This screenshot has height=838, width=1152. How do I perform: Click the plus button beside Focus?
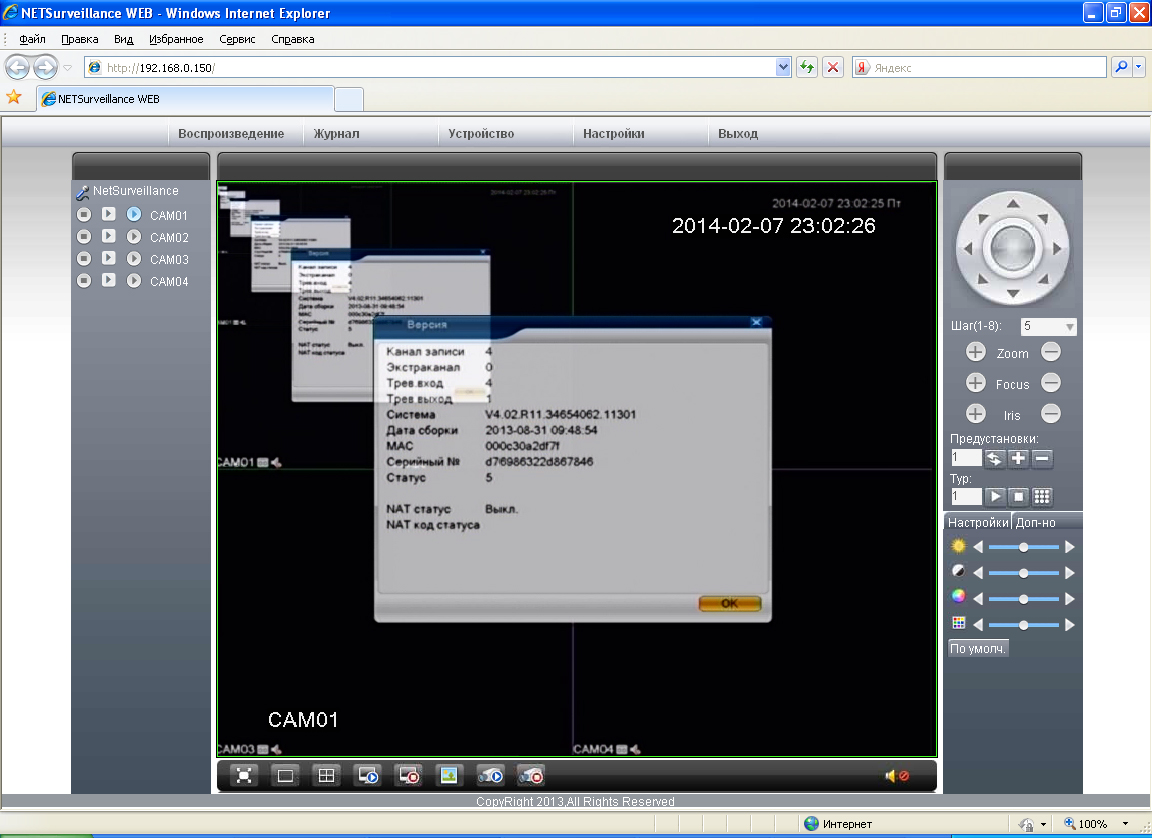tap(976, 383)
